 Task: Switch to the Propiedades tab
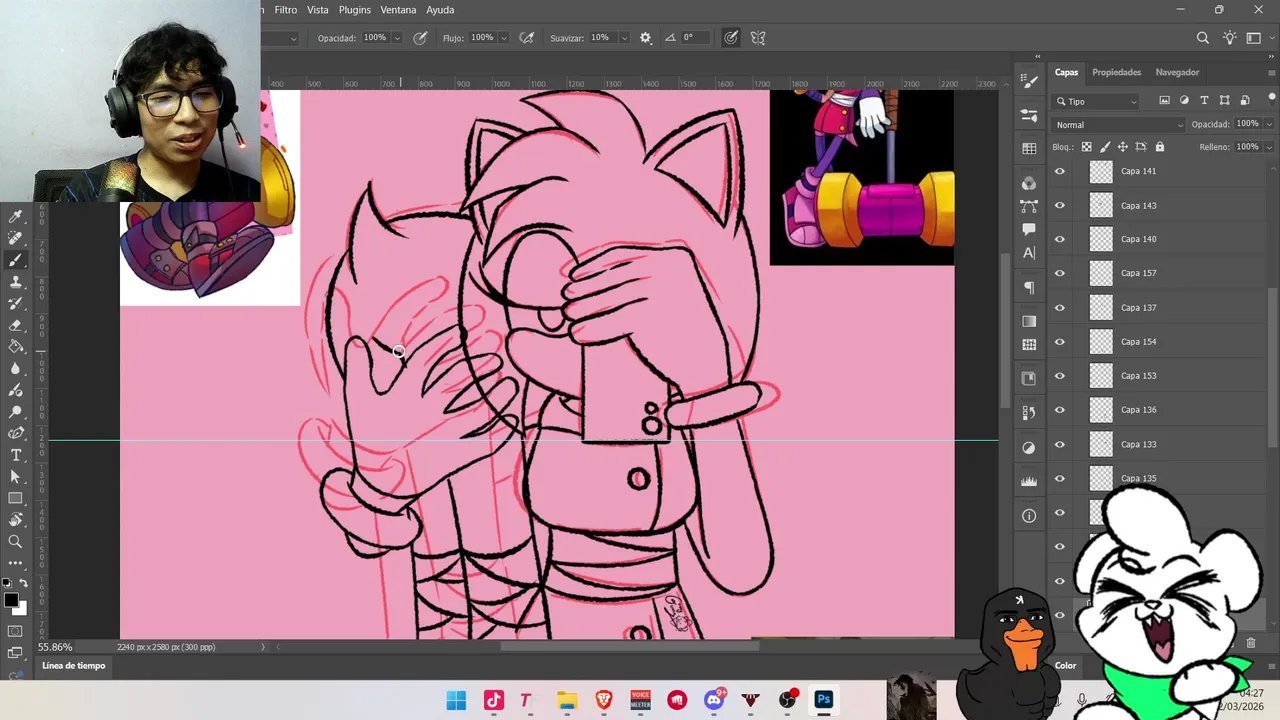point(1116,72)
